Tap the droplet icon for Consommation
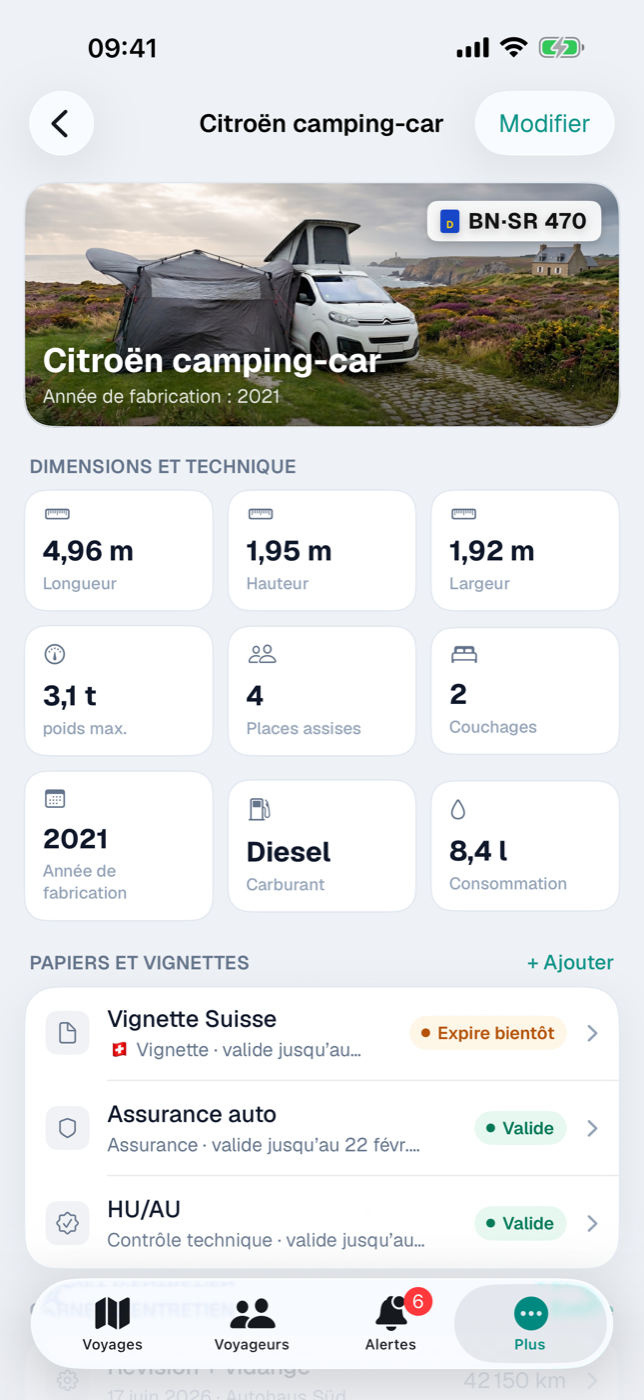 click(458, 809)
